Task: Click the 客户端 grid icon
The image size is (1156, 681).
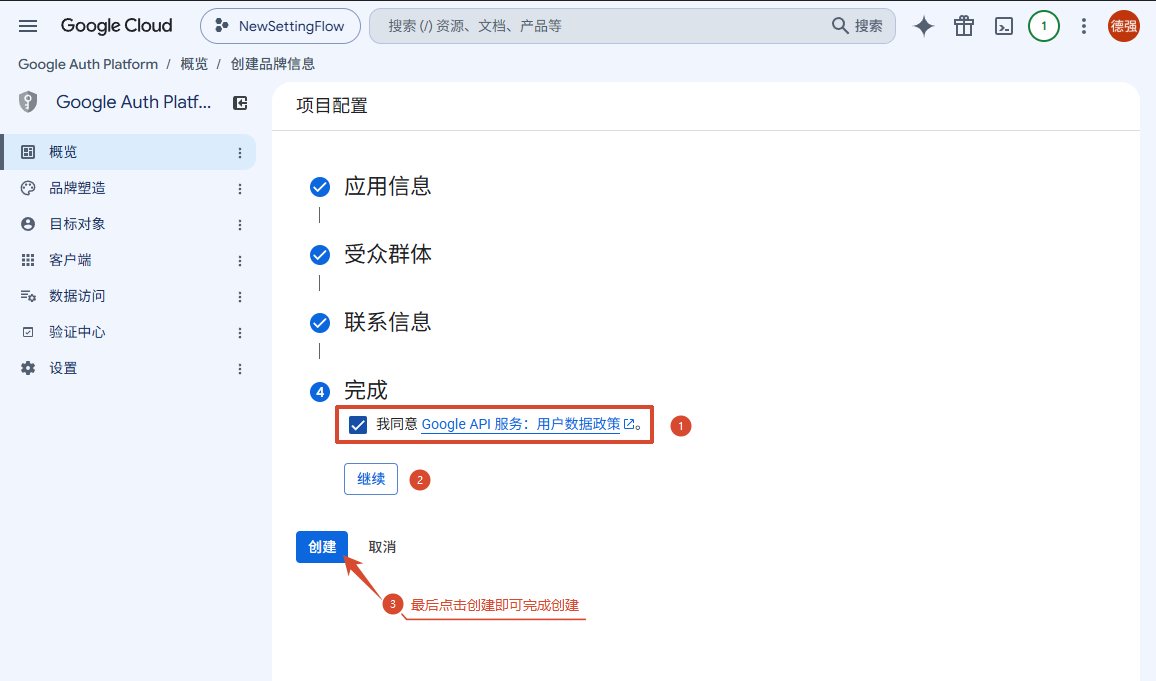Action: click(28, 260)
